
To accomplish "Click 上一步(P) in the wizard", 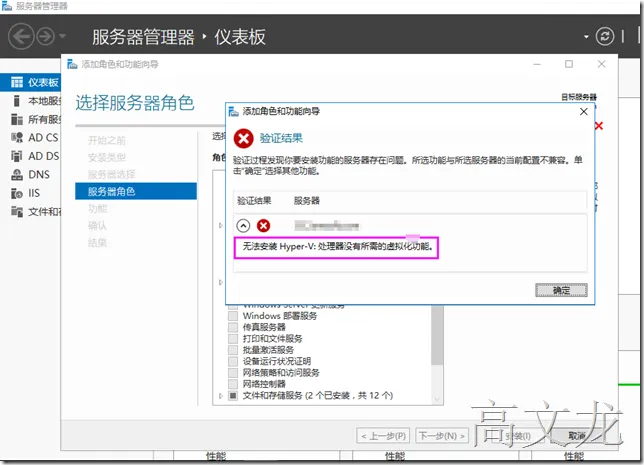I will (x=384, y=436).
